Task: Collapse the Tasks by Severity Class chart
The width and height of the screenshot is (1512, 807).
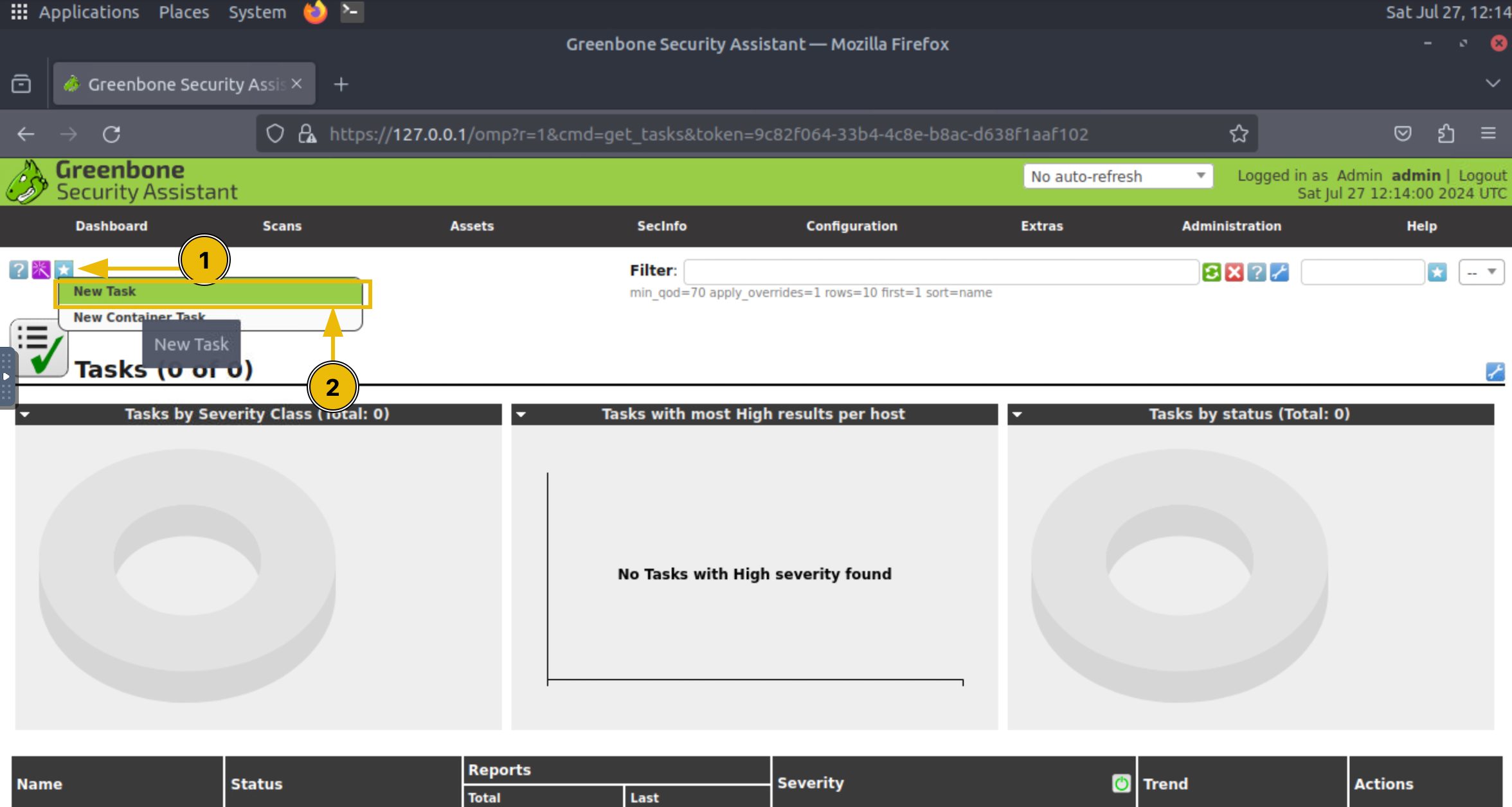Action: (x=24, y=414)
